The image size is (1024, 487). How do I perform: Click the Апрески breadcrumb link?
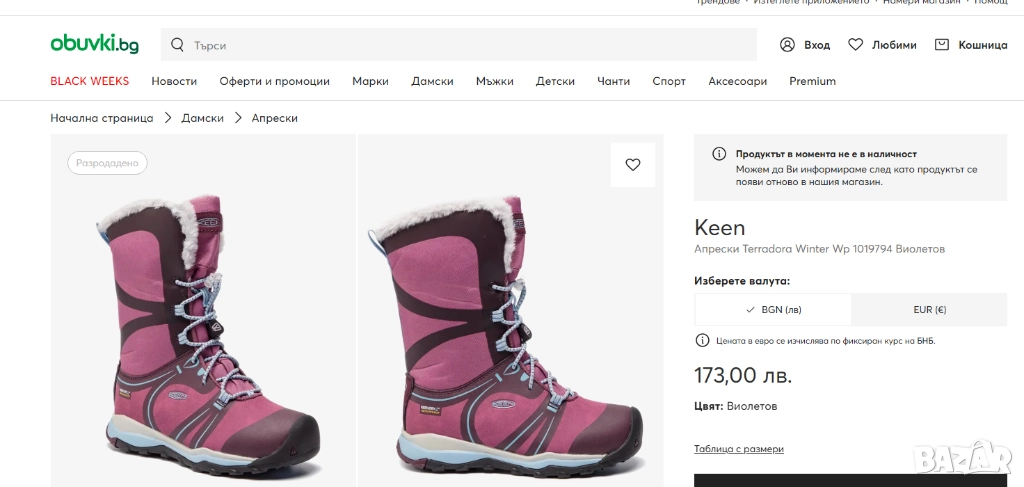[274, 118]
